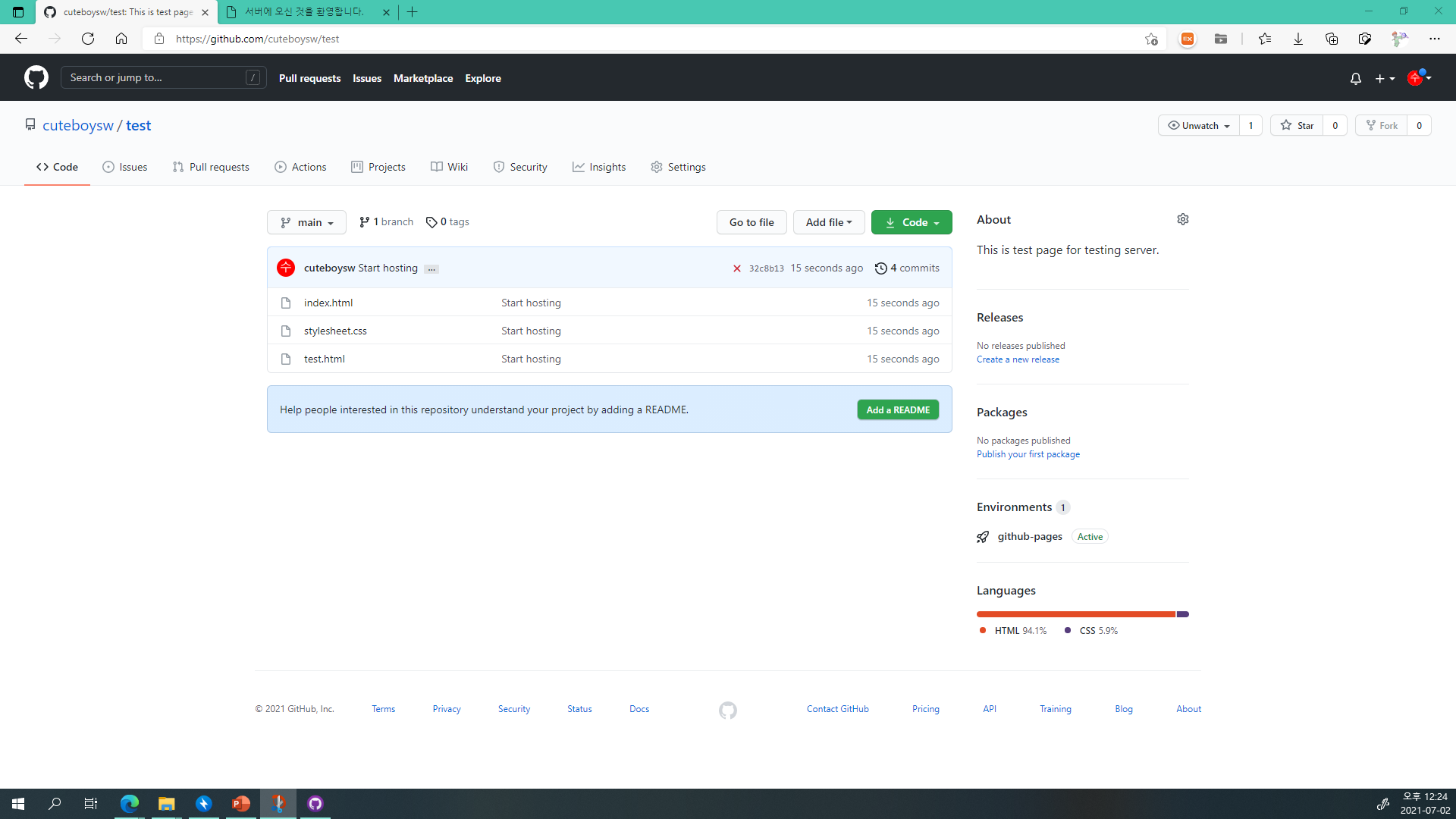This screenshot has width=1456, height=819.
Task: Add this page to favorites
Action: [1151, 39]
